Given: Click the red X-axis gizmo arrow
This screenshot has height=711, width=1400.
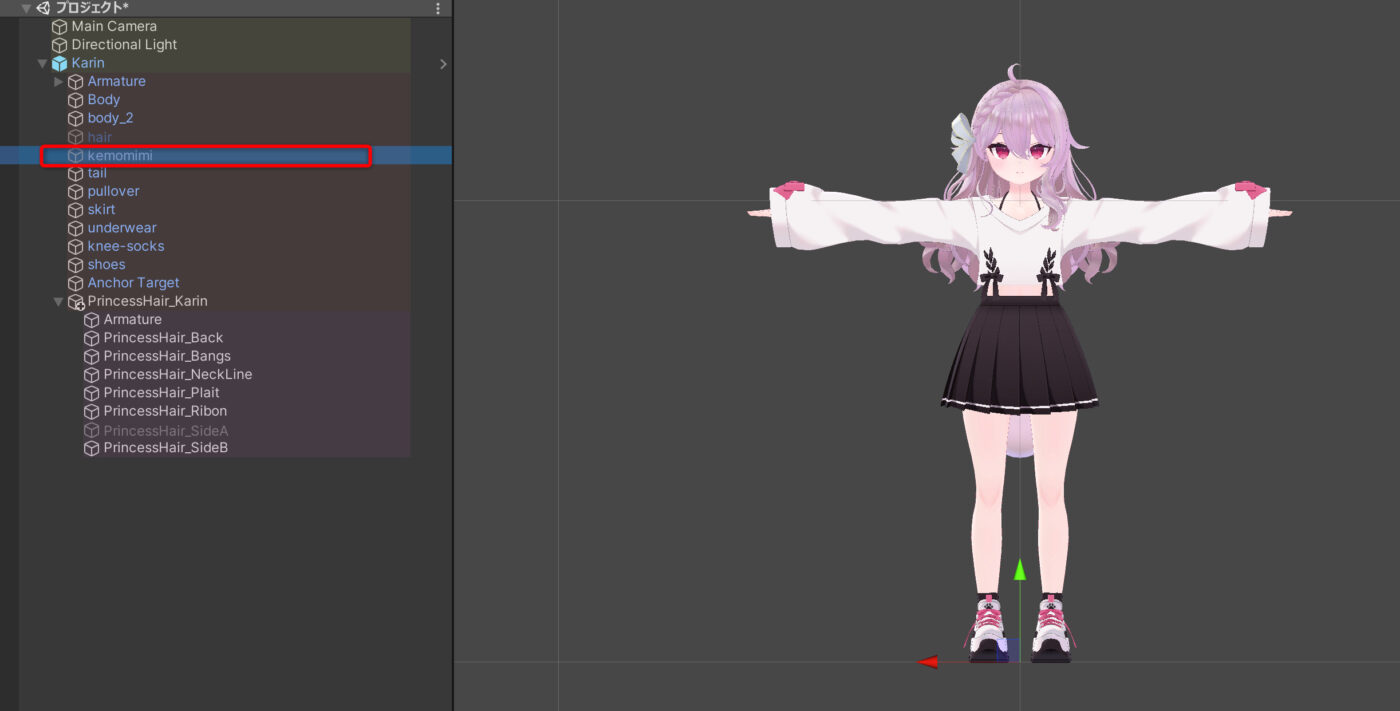Looking at the screenshot, I should pyautogui.click(x=929, y=661).
